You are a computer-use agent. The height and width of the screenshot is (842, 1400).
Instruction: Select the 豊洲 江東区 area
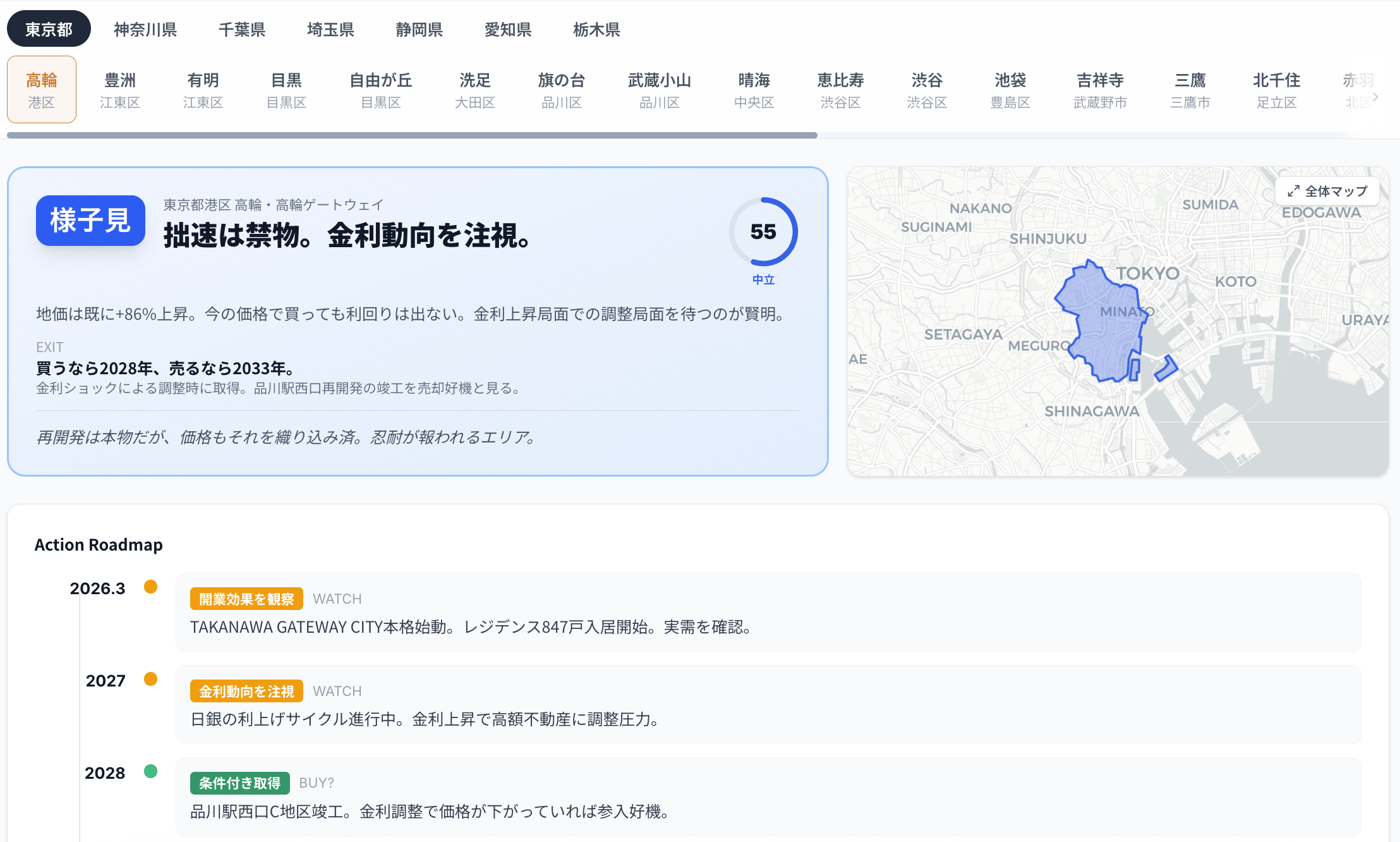pyautogui.click(x=120, y=90)
